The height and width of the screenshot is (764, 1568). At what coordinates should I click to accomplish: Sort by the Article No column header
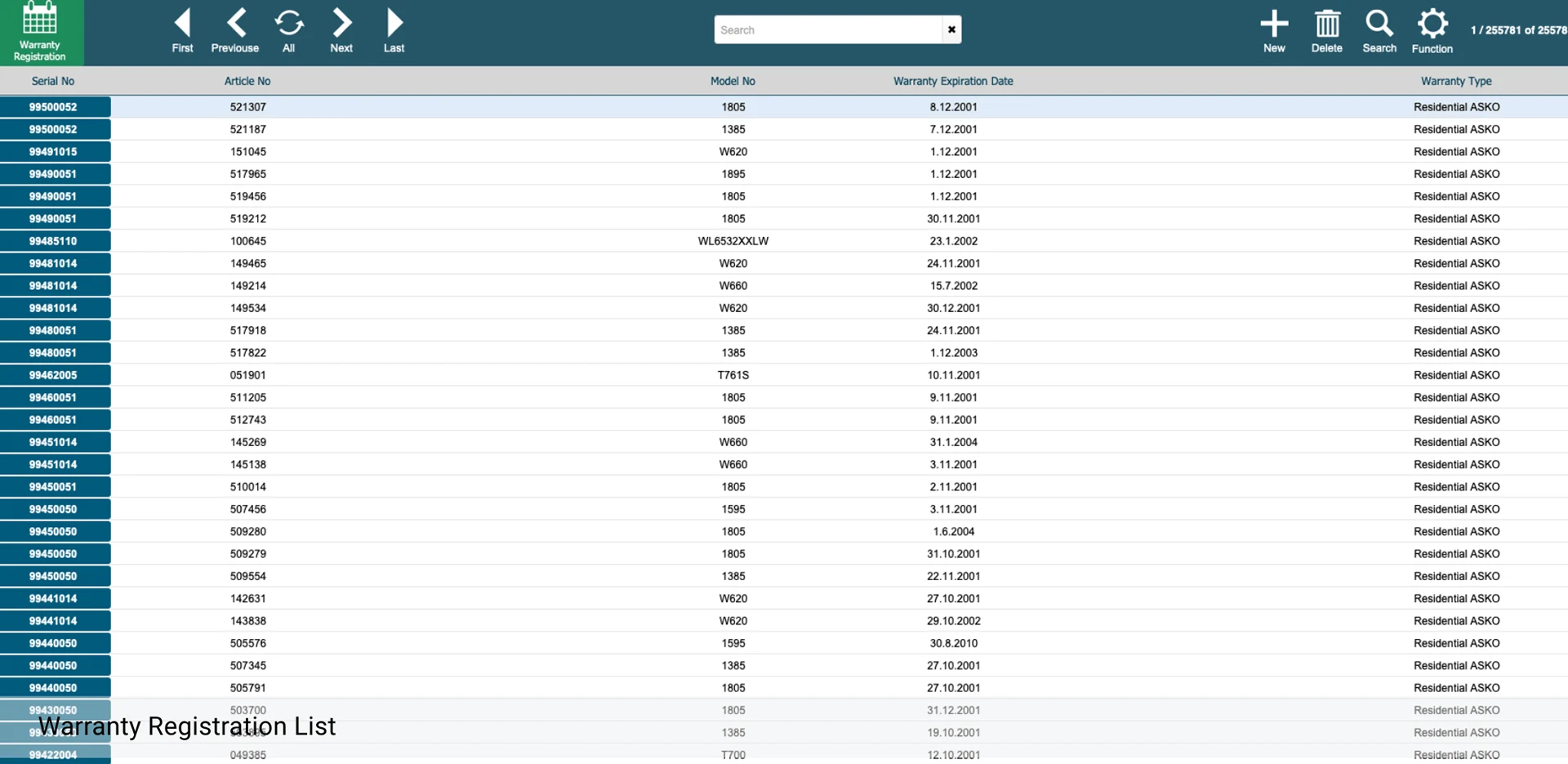247,81
